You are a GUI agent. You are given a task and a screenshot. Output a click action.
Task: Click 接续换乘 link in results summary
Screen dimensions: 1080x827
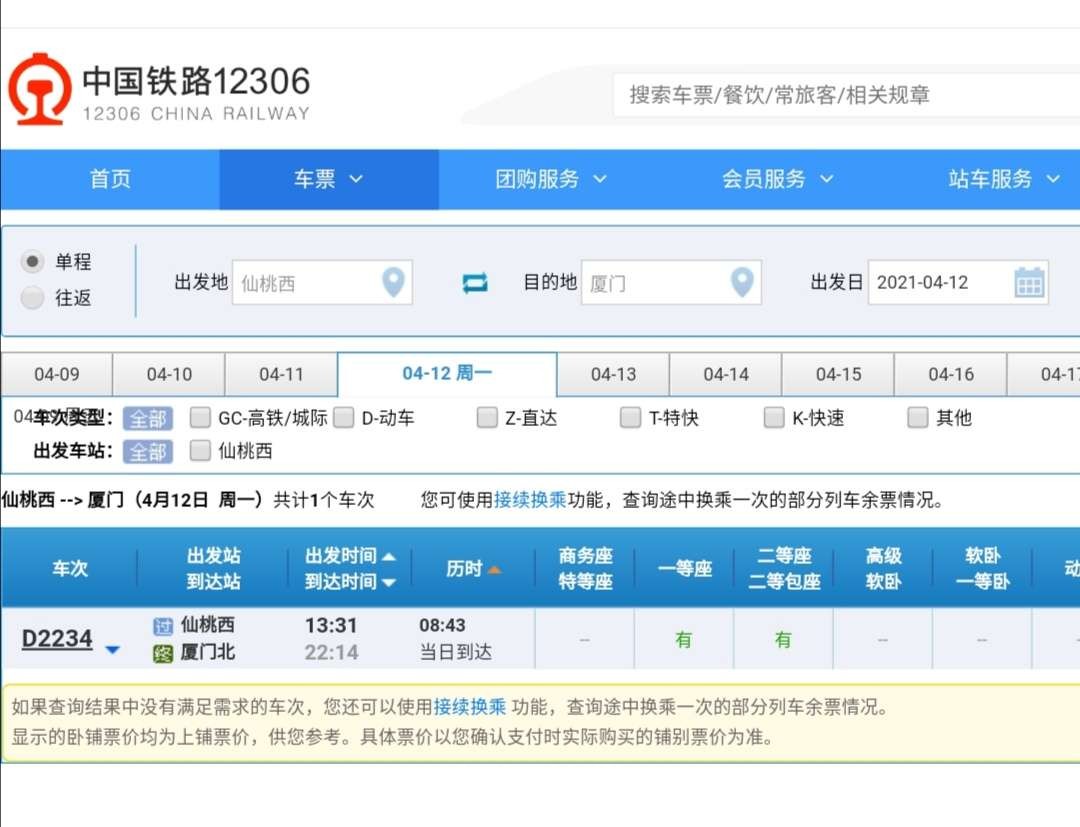[x=530, y=500]
